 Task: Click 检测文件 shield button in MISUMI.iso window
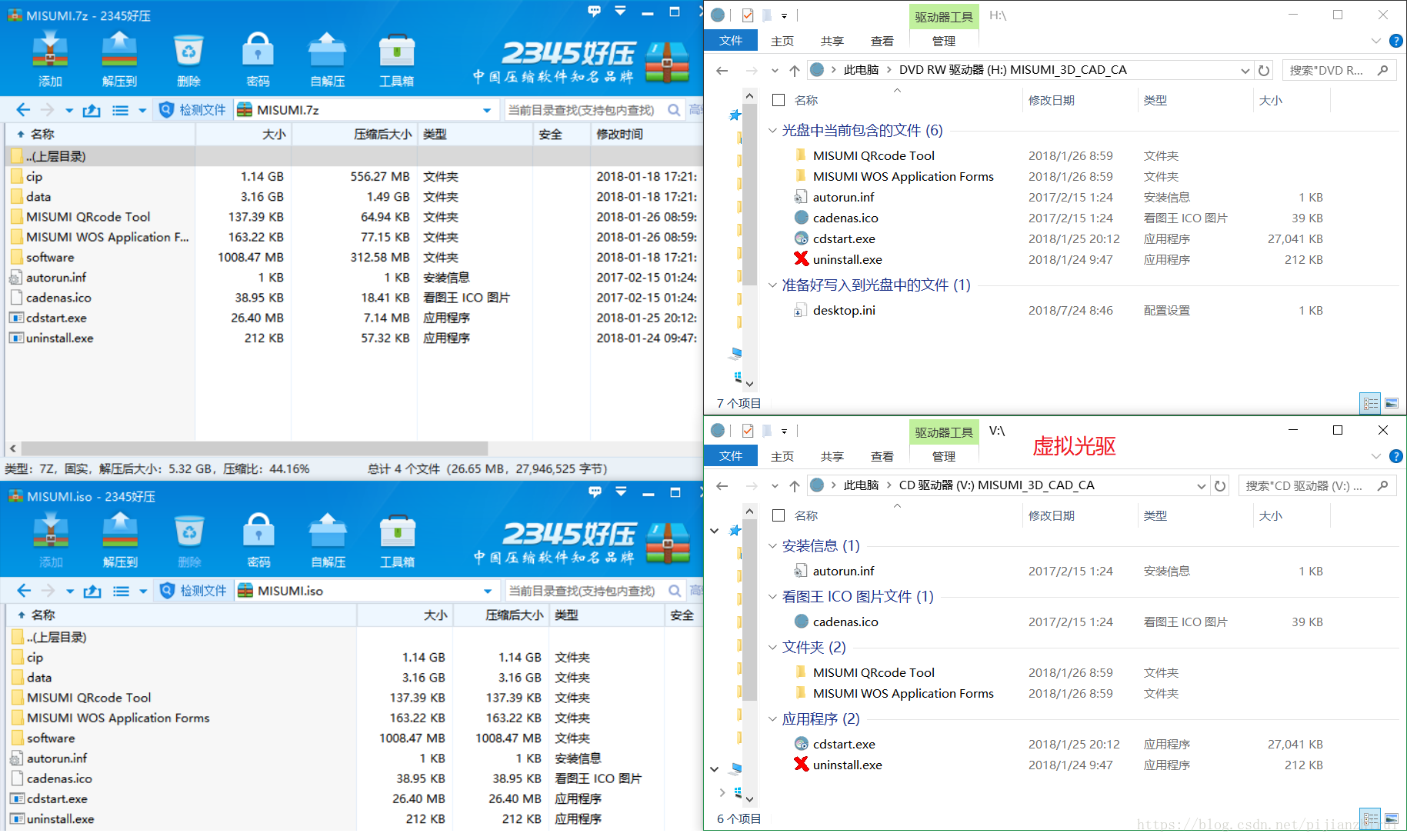click(193, 591)
